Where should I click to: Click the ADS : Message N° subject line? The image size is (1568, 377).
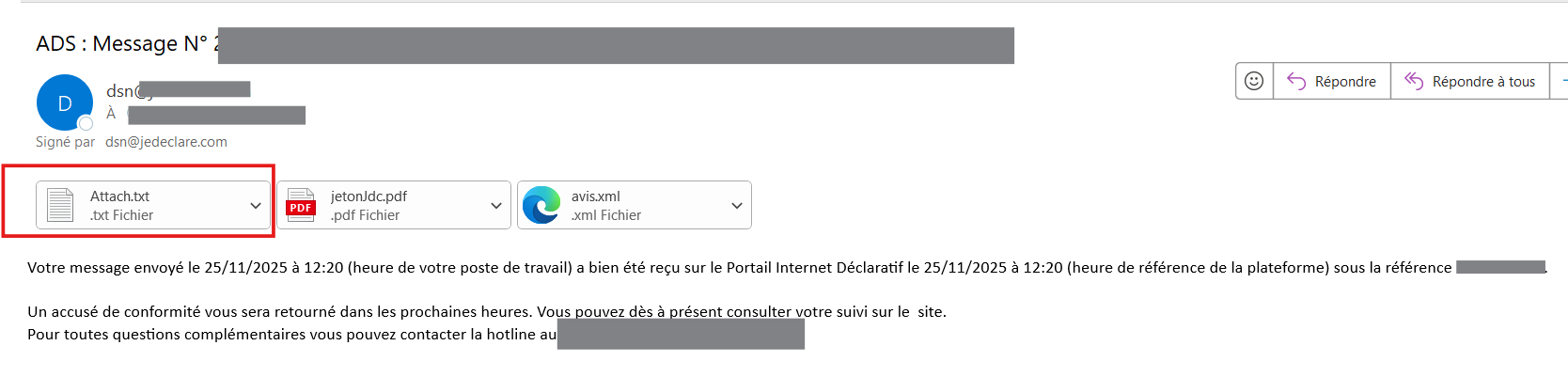click(122, 44)
